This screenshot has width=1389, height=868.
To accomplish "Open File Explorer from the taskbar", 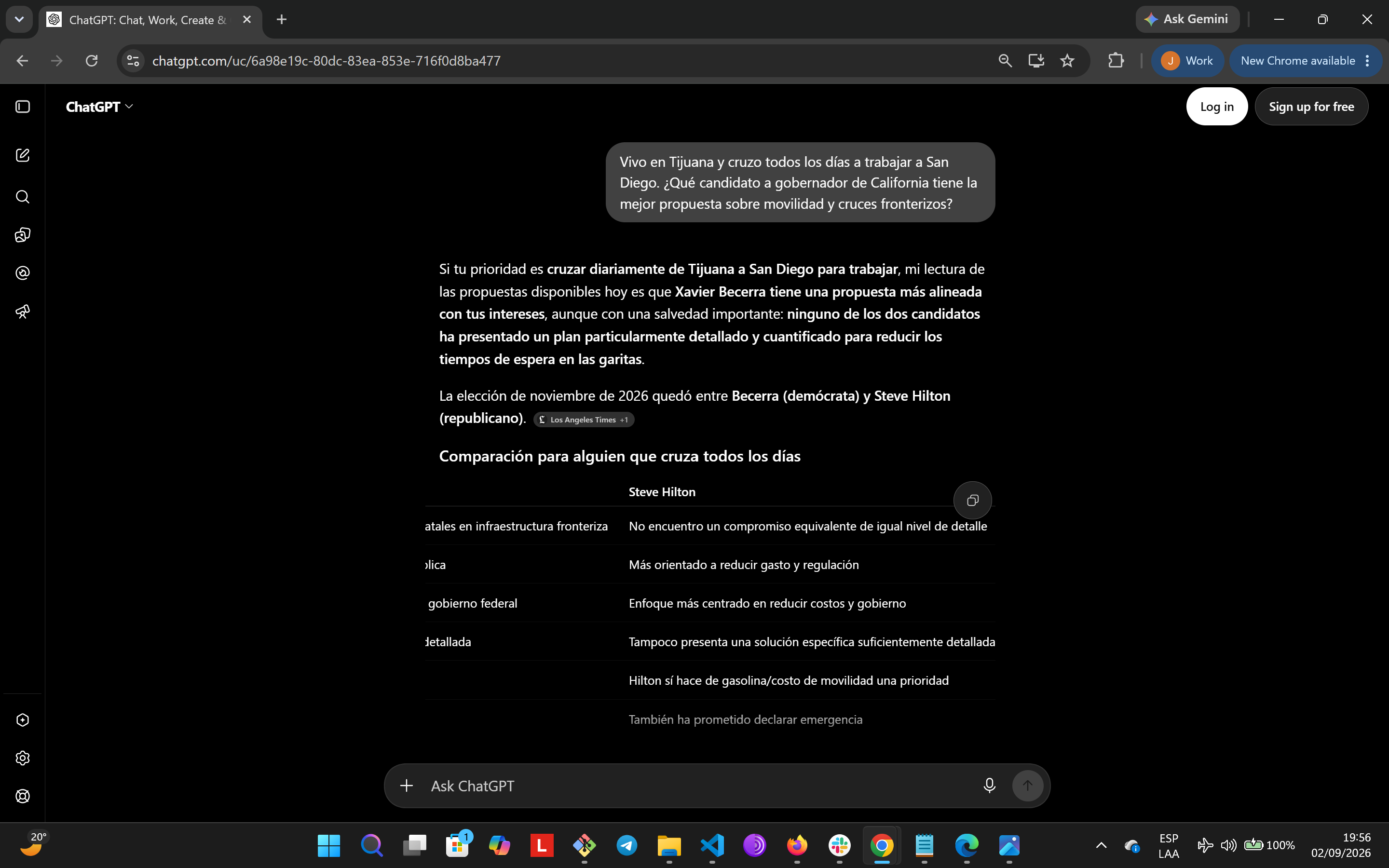I will coord(669,845).
